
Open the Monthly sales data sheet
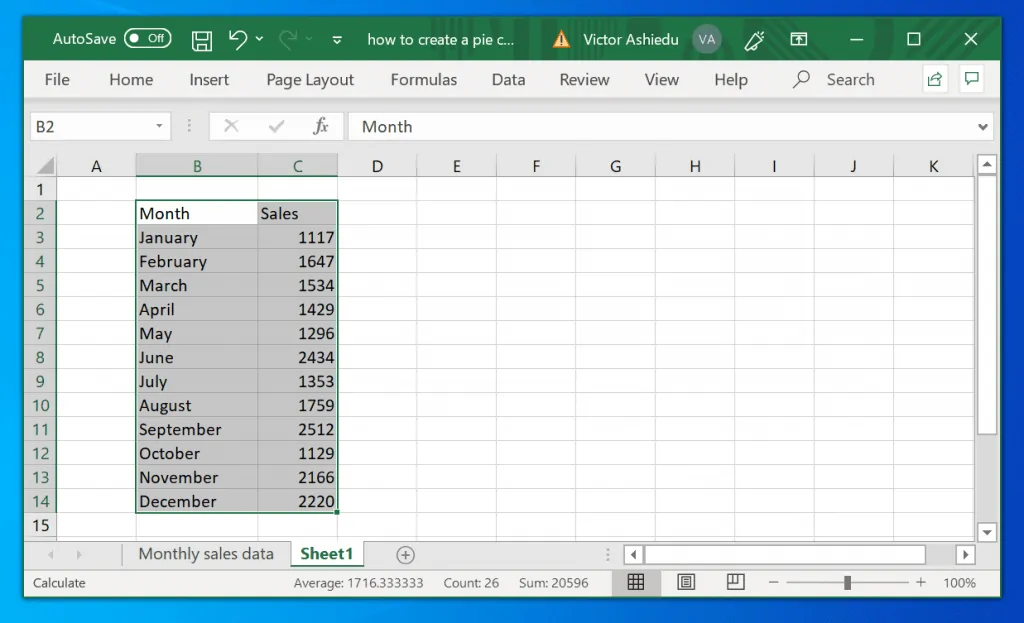click(207, 553)
